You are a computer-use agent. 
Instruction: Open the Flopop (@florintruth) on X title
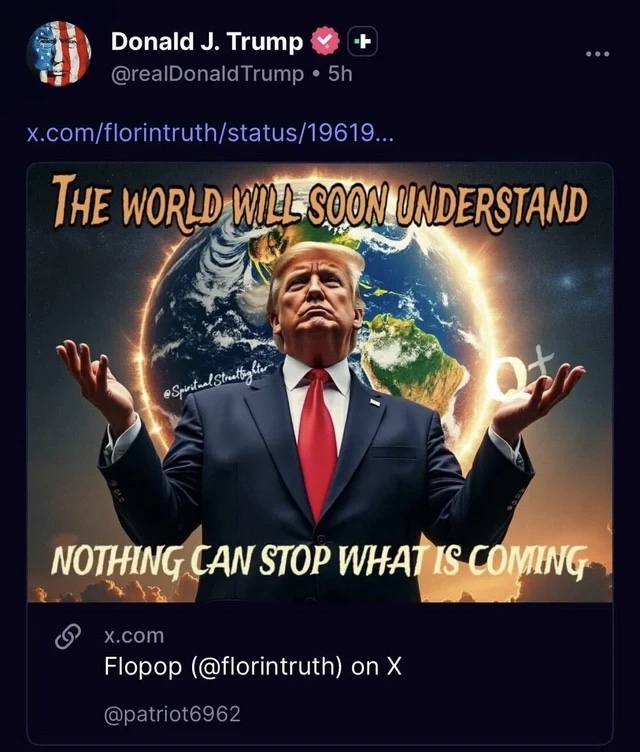253,666
